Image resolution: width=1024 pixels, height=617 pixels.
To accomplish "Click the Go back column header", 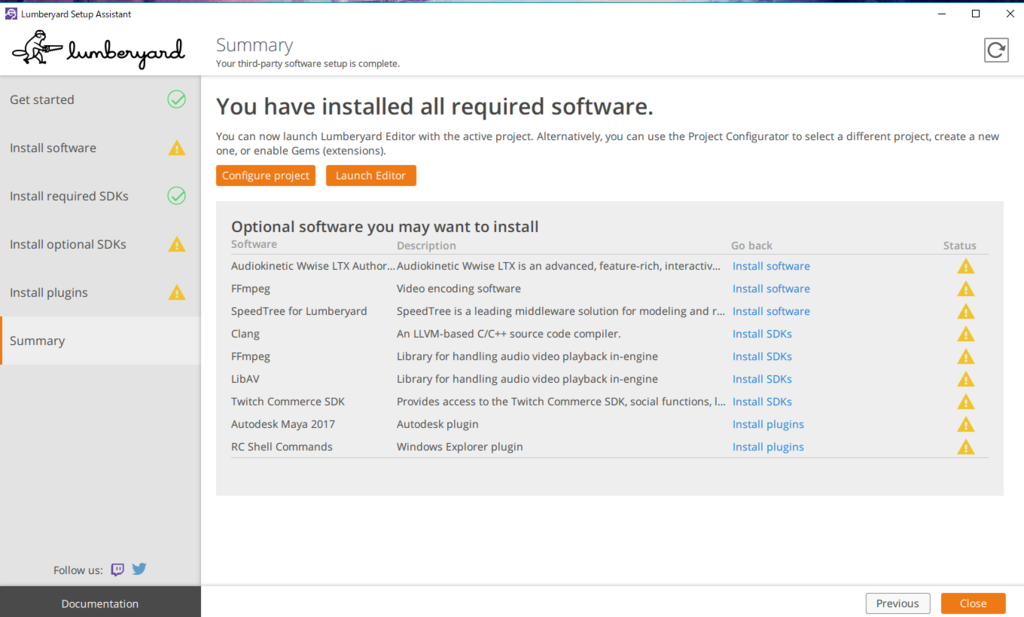I will [751, 245].
